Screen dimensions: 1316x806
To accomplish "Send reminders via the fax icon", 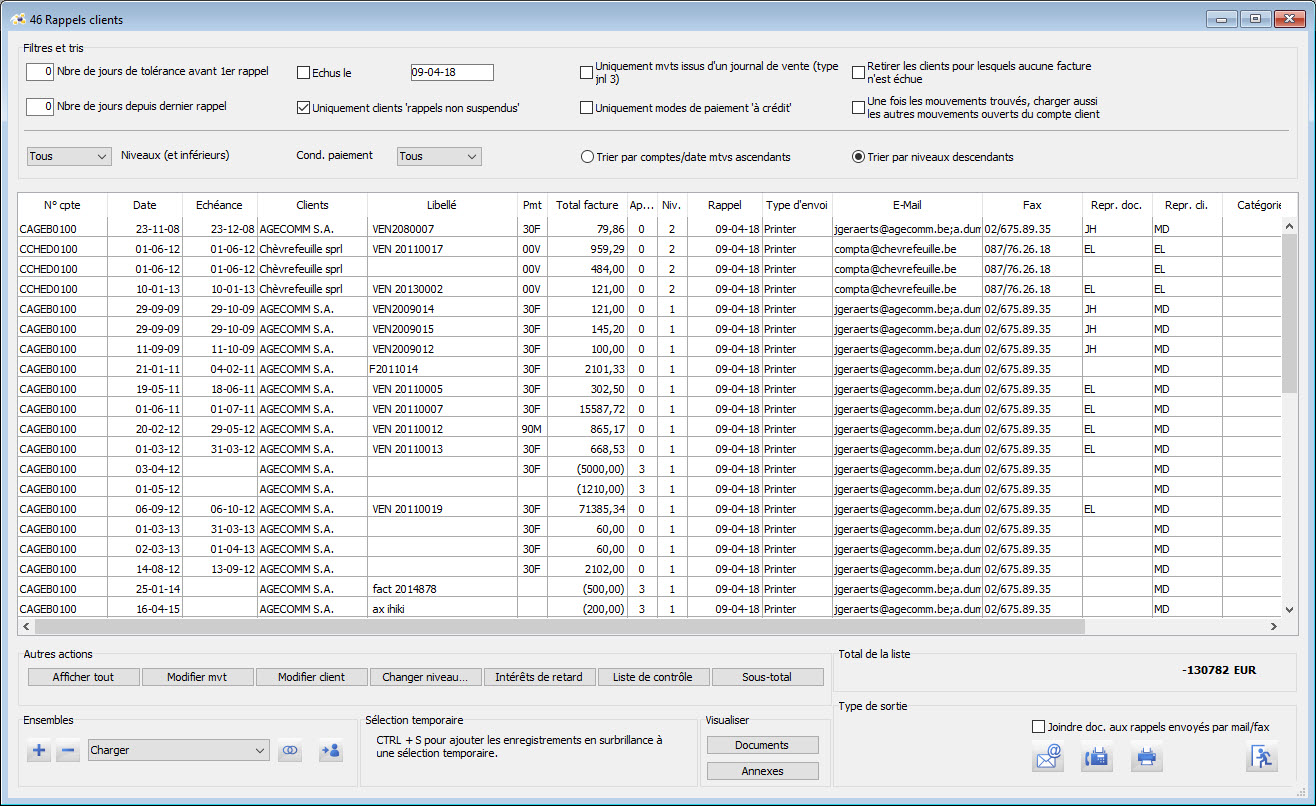I will click(1097, 758).
